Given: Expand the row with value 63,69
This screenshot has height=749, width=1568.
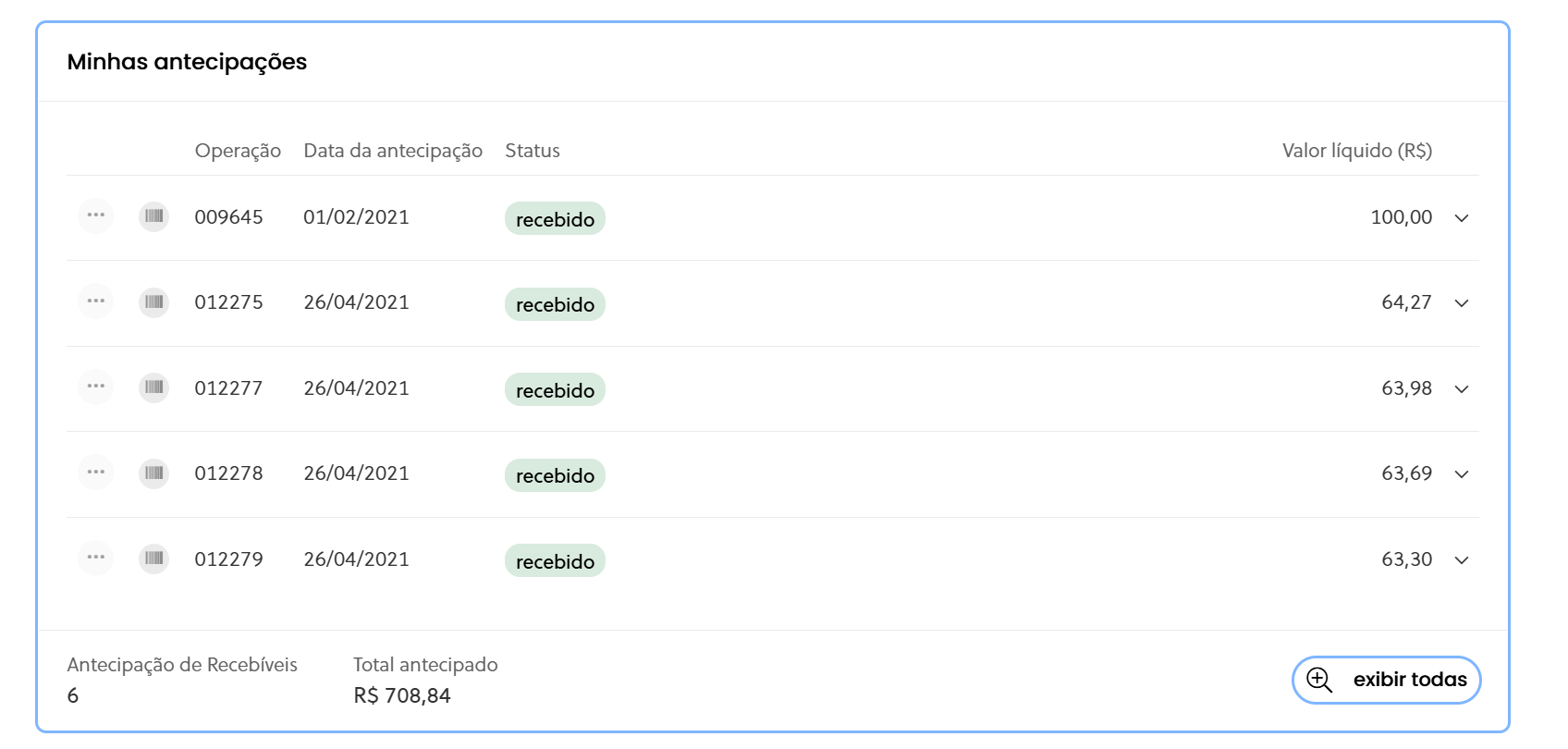Looking at the screenshot, I should (1462, 474).
